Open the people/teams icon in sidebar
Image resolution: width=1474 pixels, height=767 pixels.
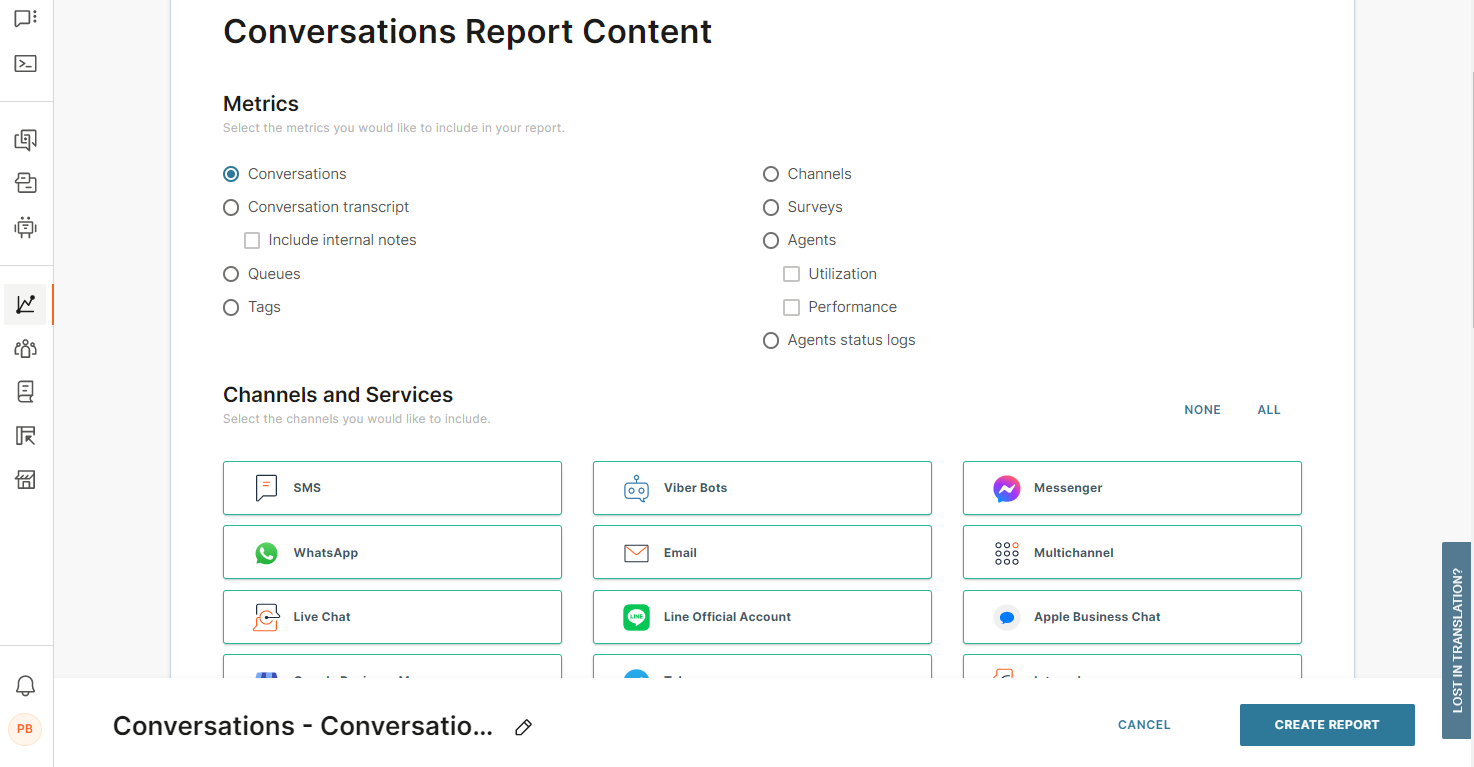coord(26,348)
